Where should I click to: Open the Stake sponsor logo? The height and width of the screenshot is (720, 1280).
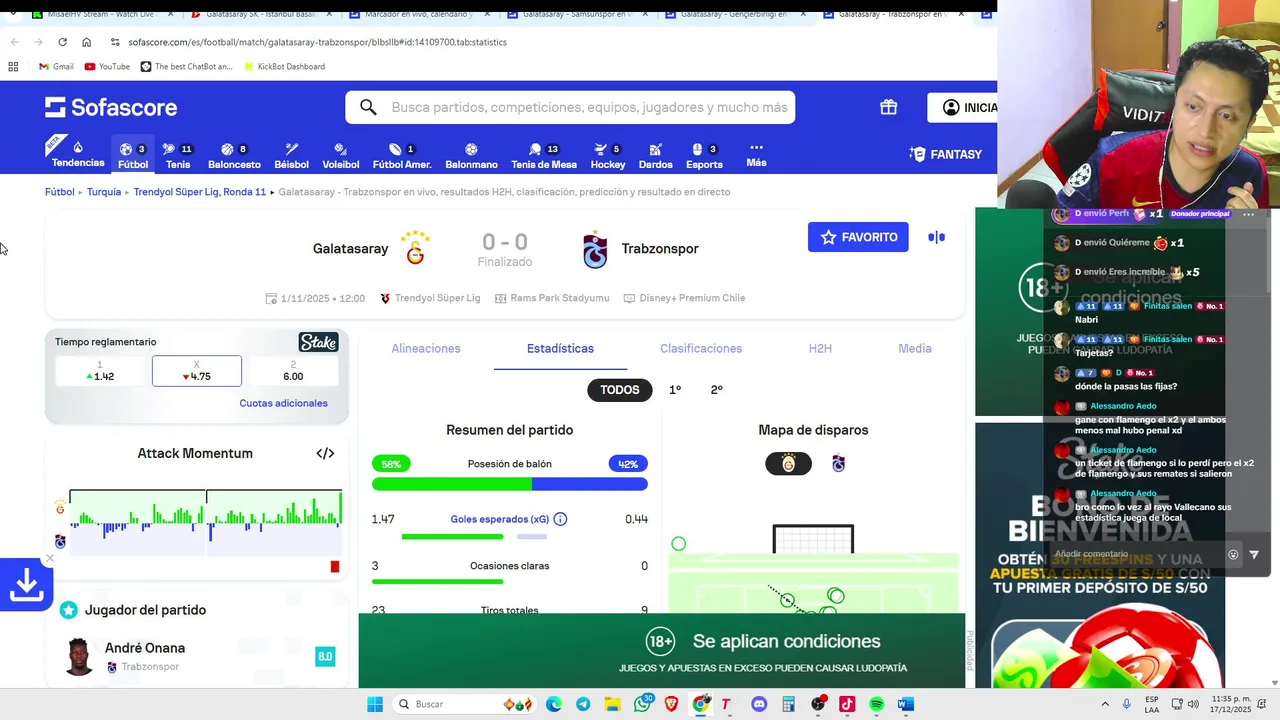(x=318, y=342)
